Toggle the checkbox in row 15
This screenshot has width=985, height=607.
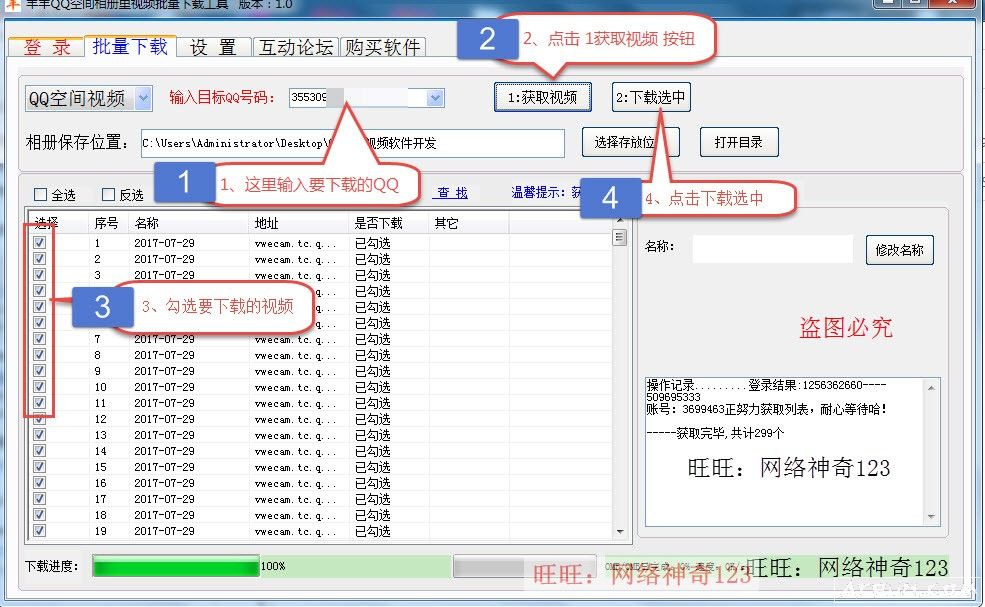pyautogui.click(x=40, y=467)
